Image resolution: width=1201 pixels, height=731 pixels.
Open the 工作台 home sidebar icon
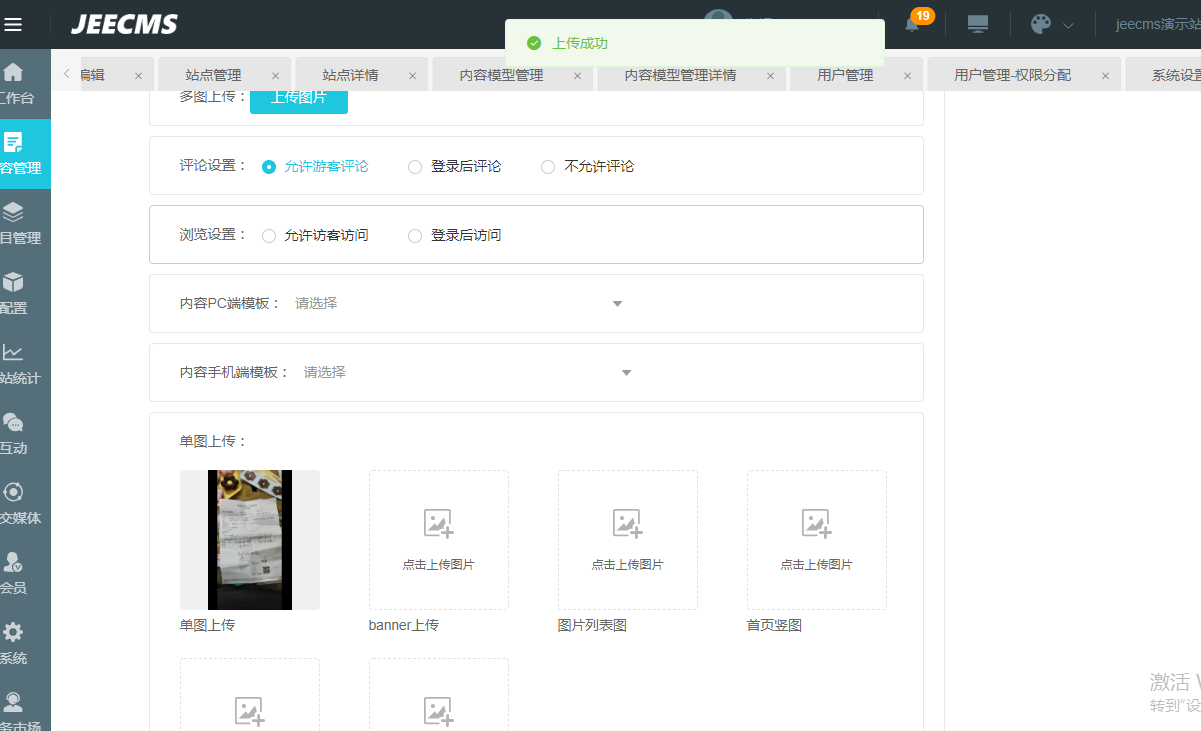tap(14, 74)
